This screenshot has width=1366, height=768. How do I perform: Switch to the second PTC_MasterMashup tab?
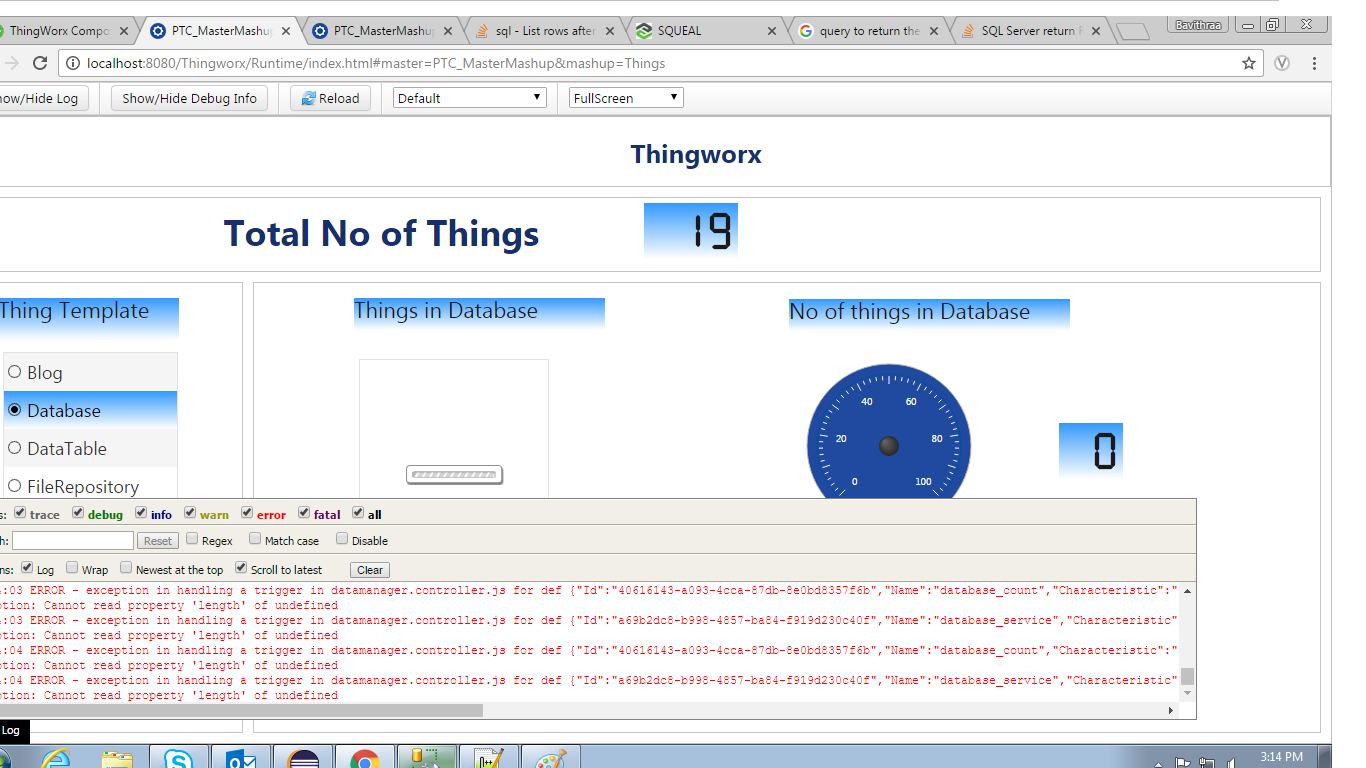coord(383,31)
